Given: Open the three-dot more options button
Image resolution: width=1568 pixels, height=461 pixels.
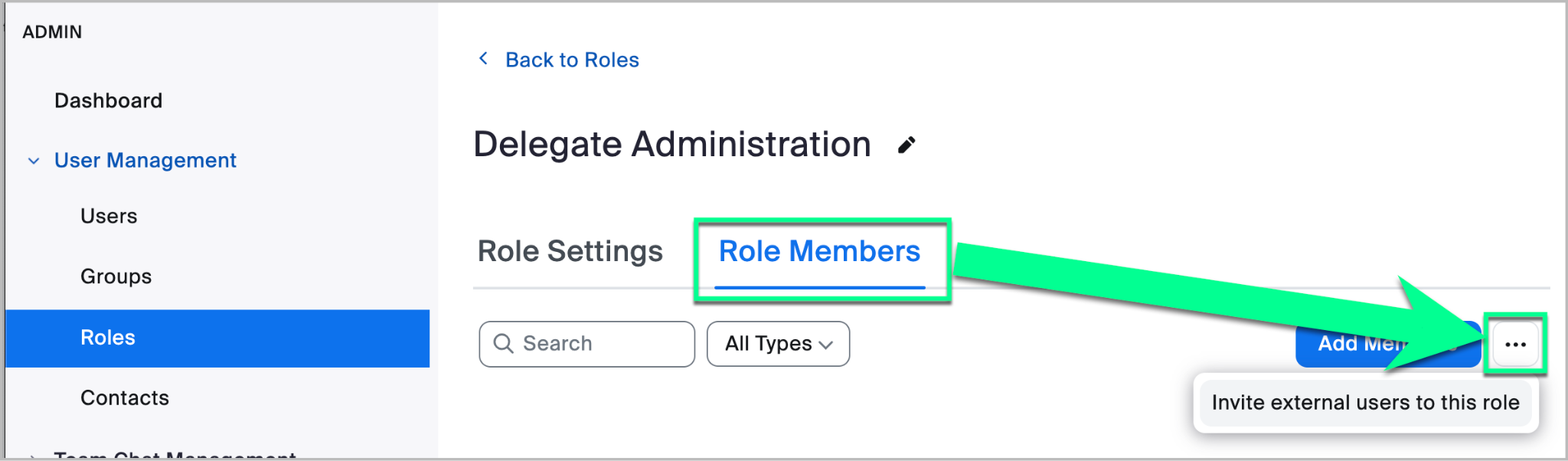Looking at the screenshot, I should coord(1515,345).
